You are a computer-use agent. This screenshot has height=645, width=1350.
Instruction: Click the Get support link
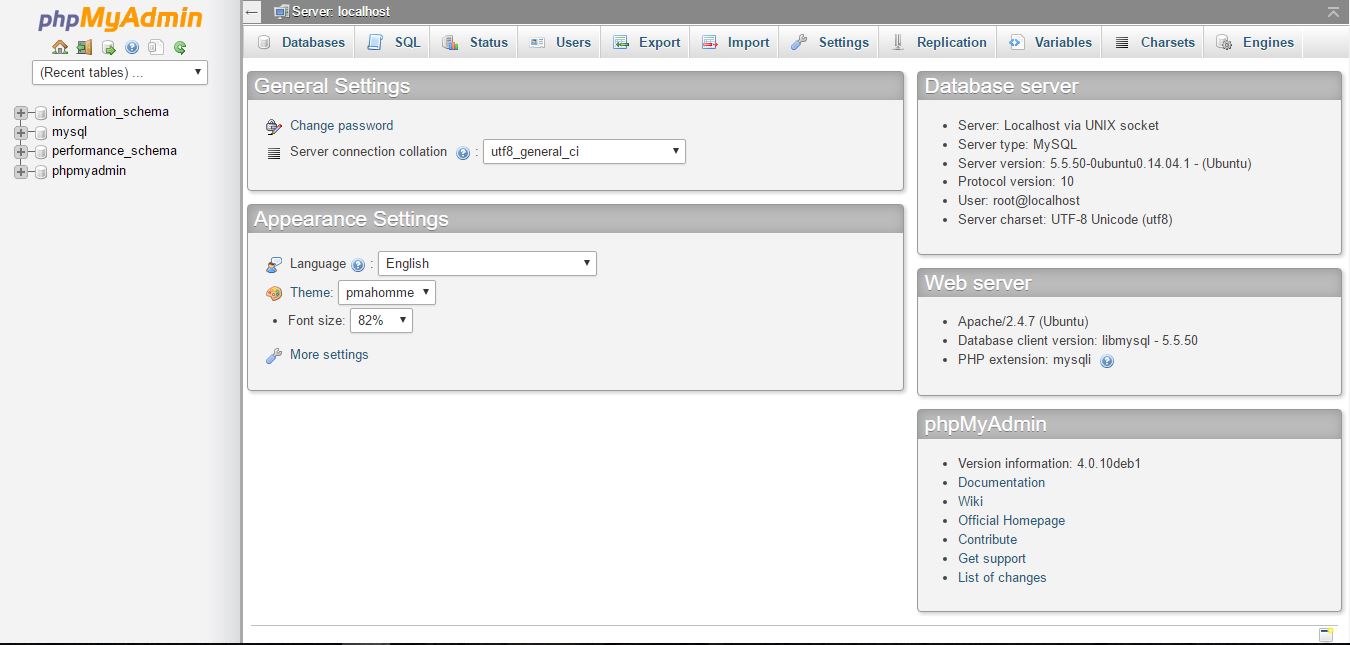(992, 558)
